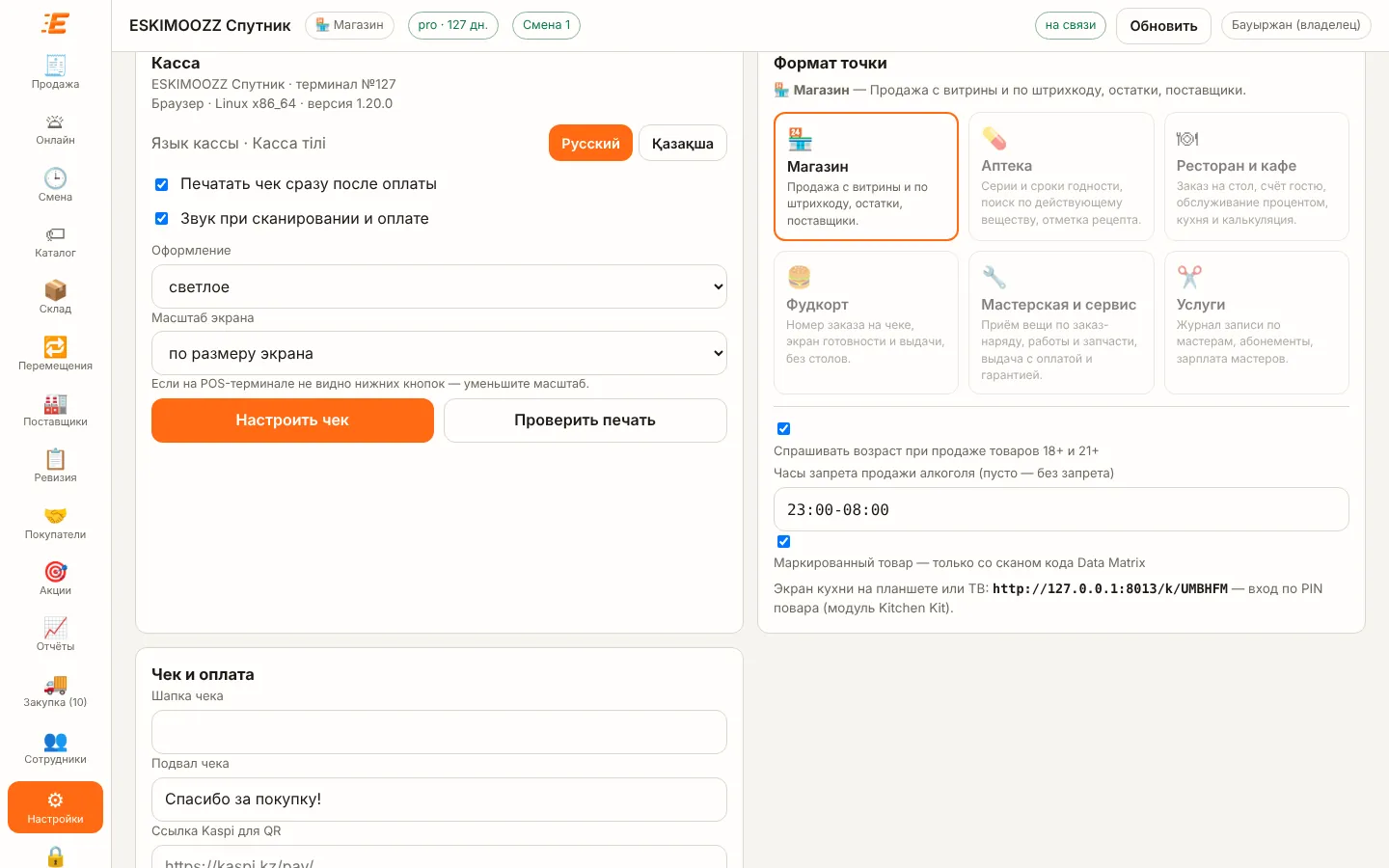Click the Настроить чек button
The width and height of the screenshot is (1389, 868).
tap(292, 420)
